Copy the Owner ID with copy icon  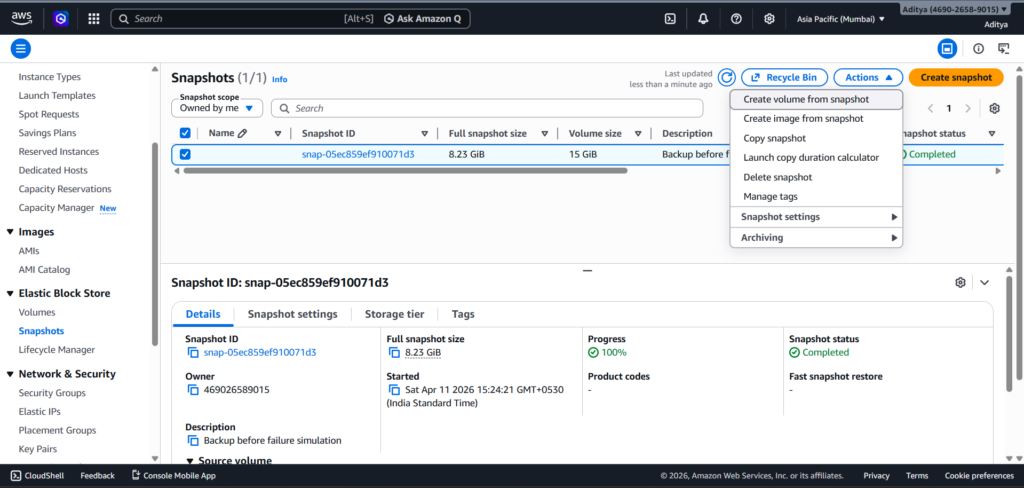[x=193, y=390]
